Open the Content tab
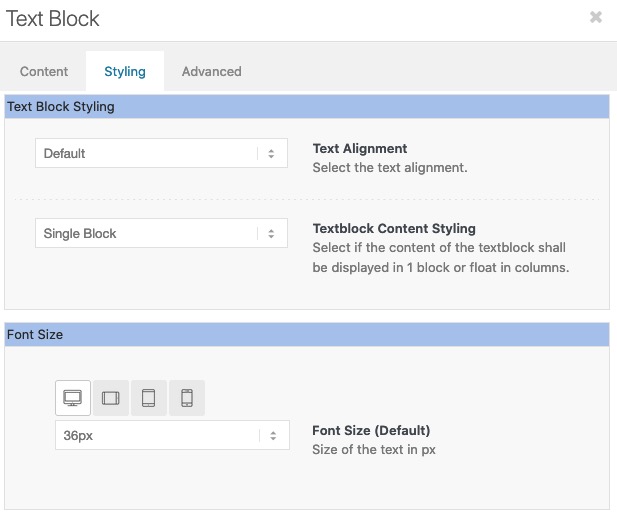 click(44, 71)
